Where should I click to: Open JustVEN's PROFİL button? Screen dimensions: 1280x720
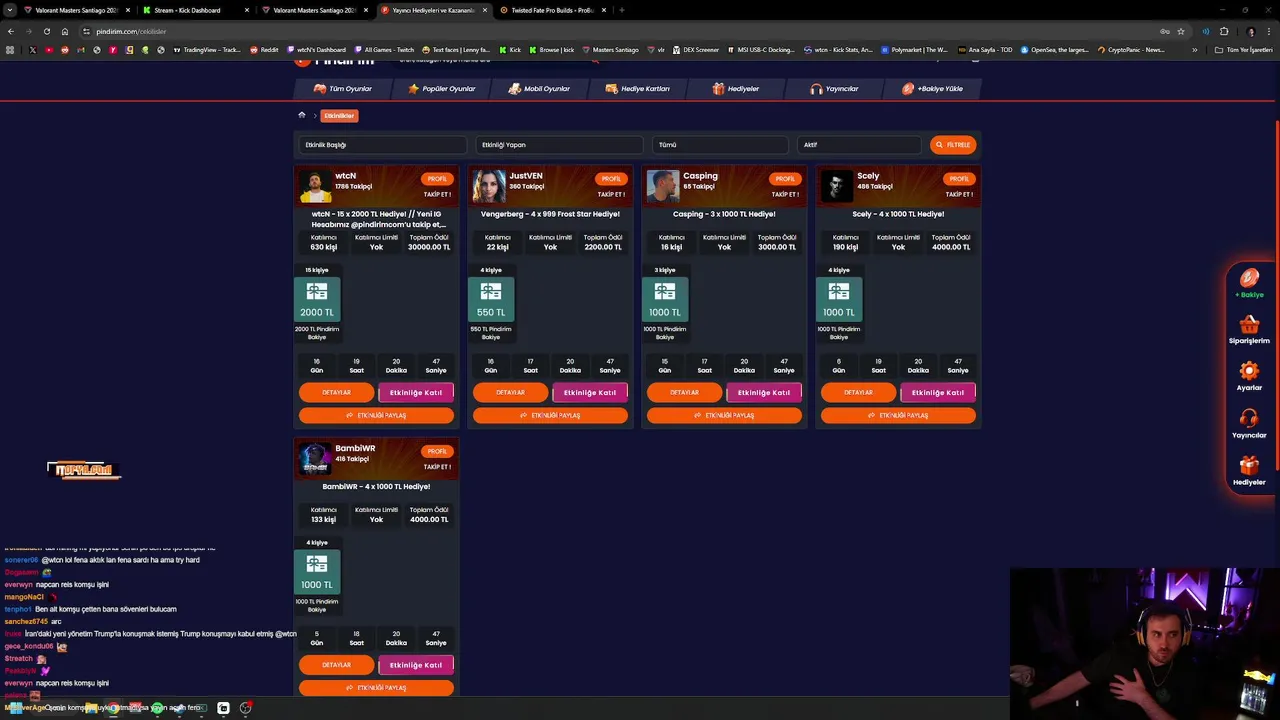[x=611, y=179]
